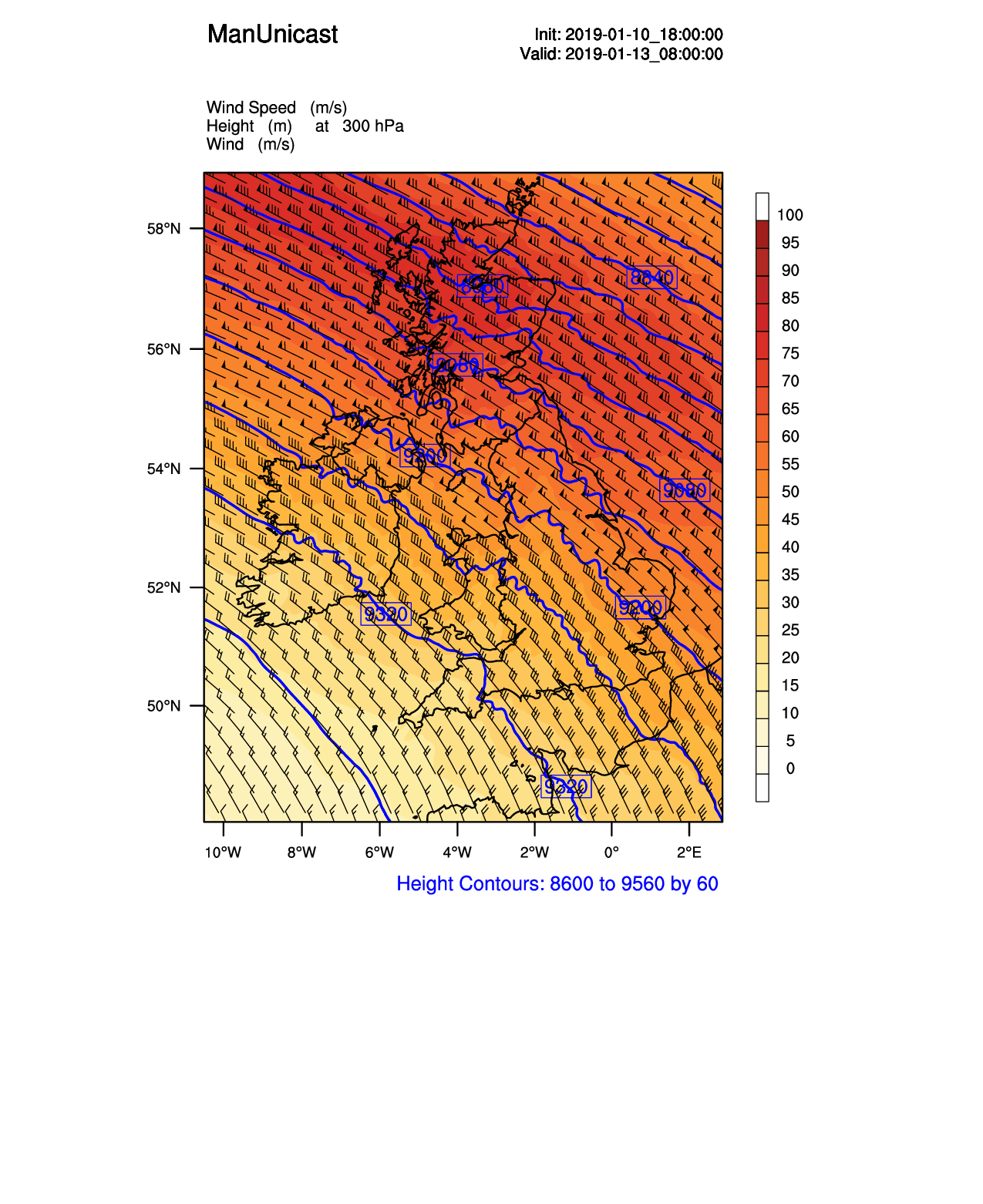Click the colorbar label 55
The height and width of the screenshot is (1204, 983).
790,464
